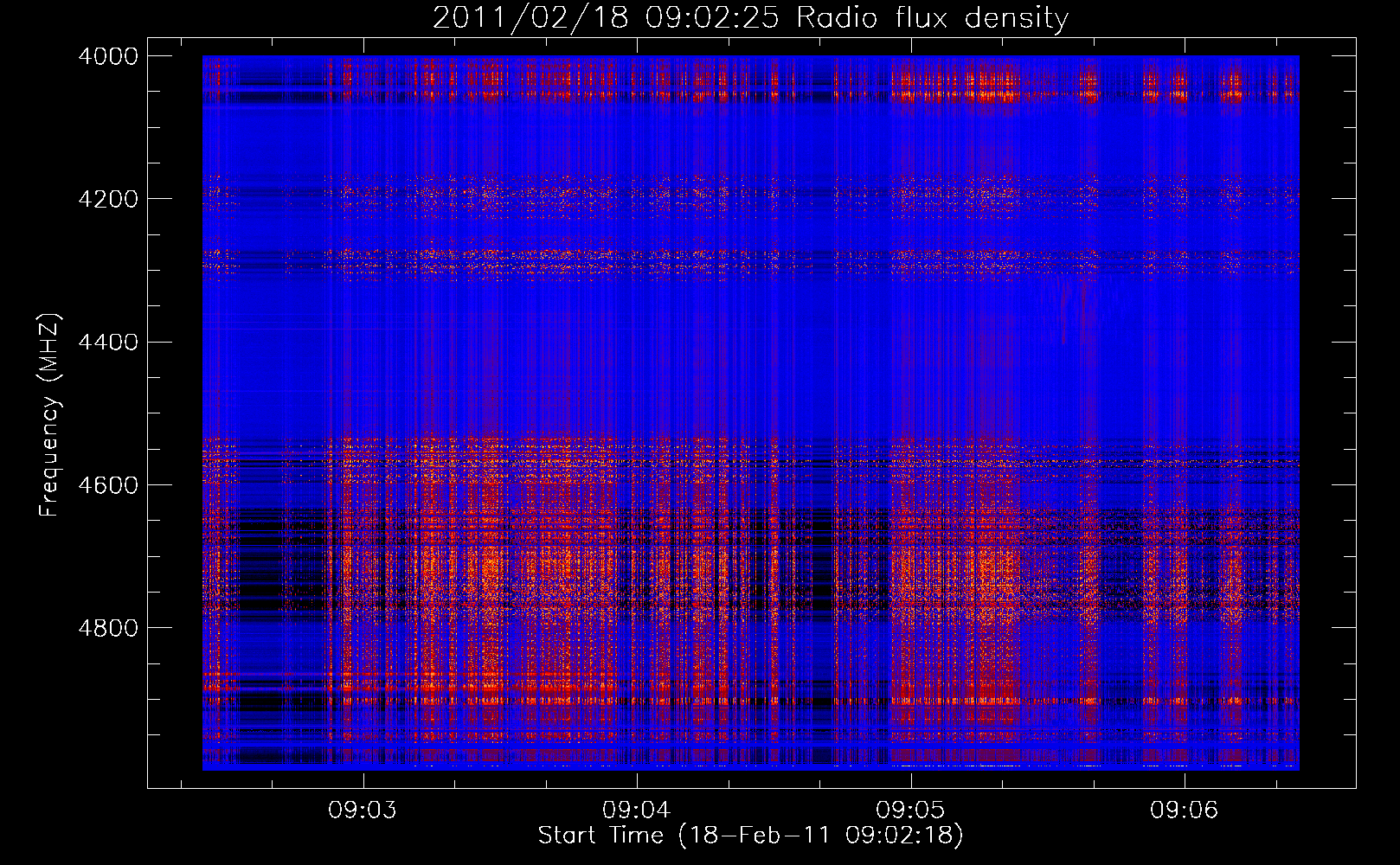Click the 09:03 time axis label

click(x=363, y=810)
